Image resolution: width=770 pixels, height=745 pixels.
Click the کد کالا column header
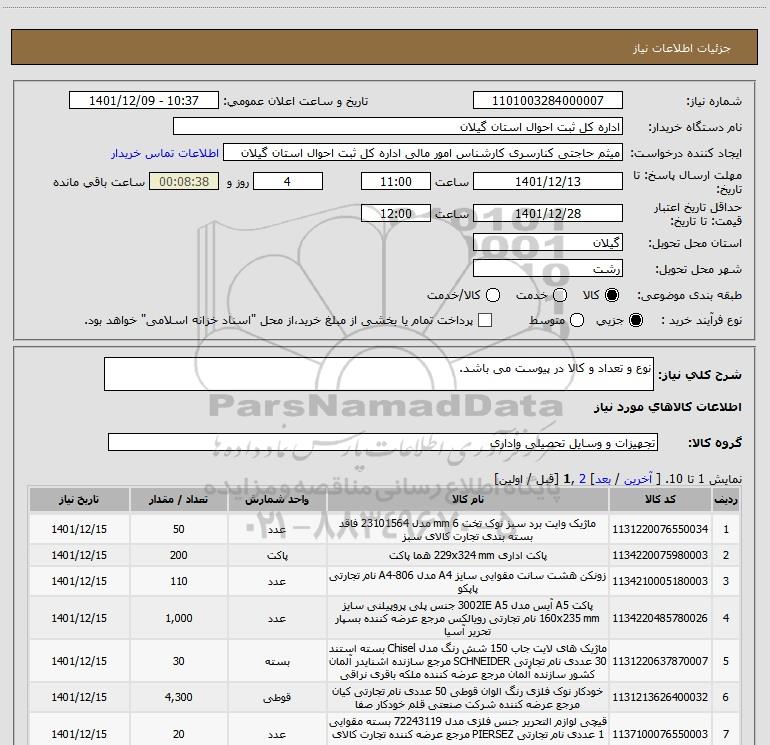click(x=660, y=499)
